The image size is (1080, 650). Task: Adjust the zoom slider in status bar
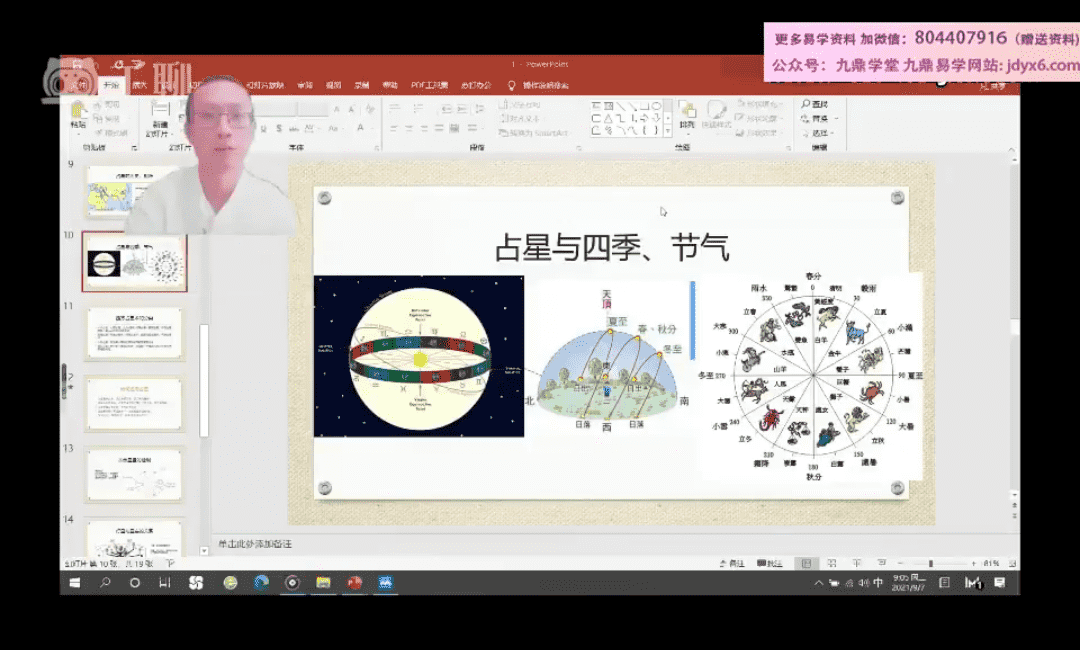931,564
